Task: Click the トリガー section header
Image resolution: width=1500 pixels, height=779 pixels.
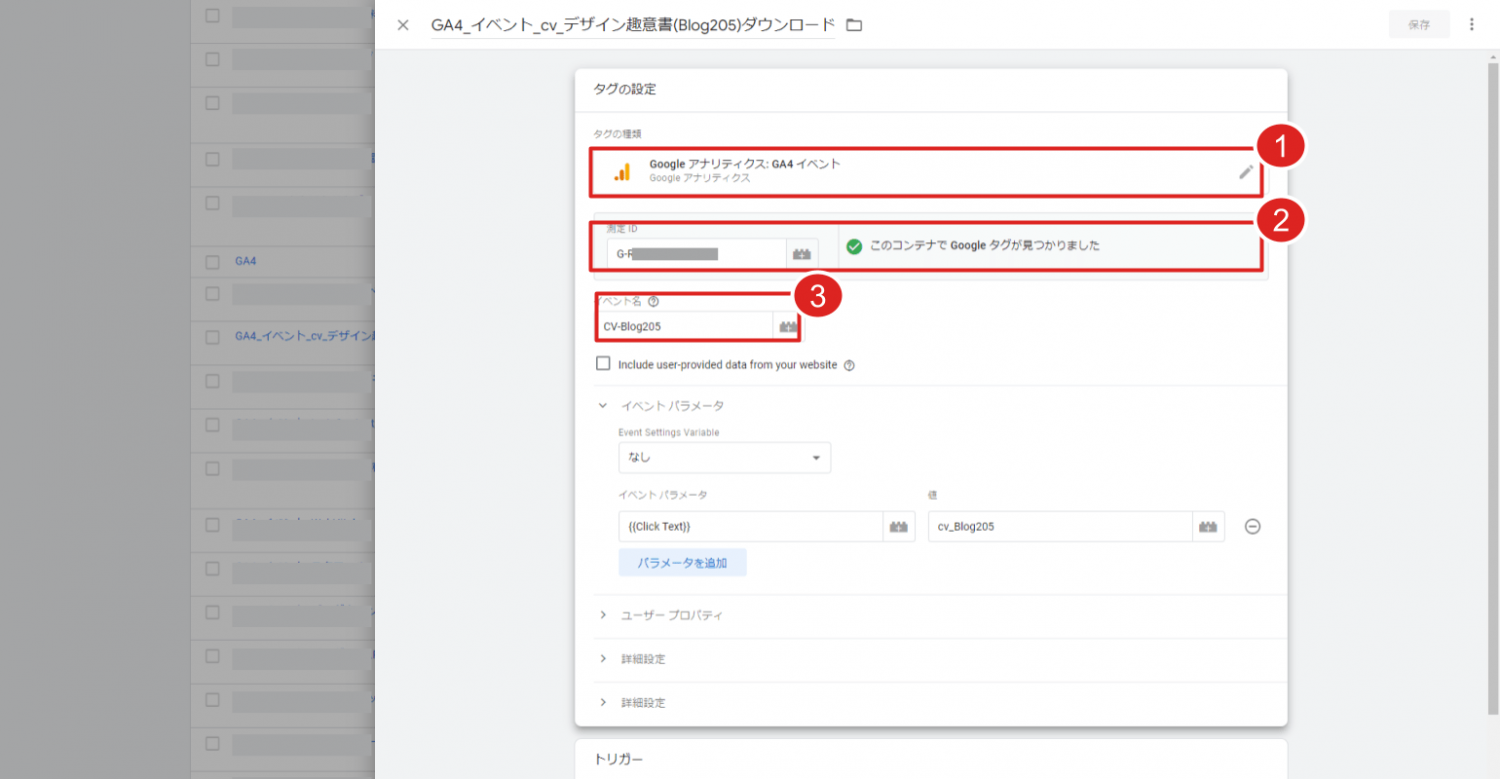Action: 618,760
